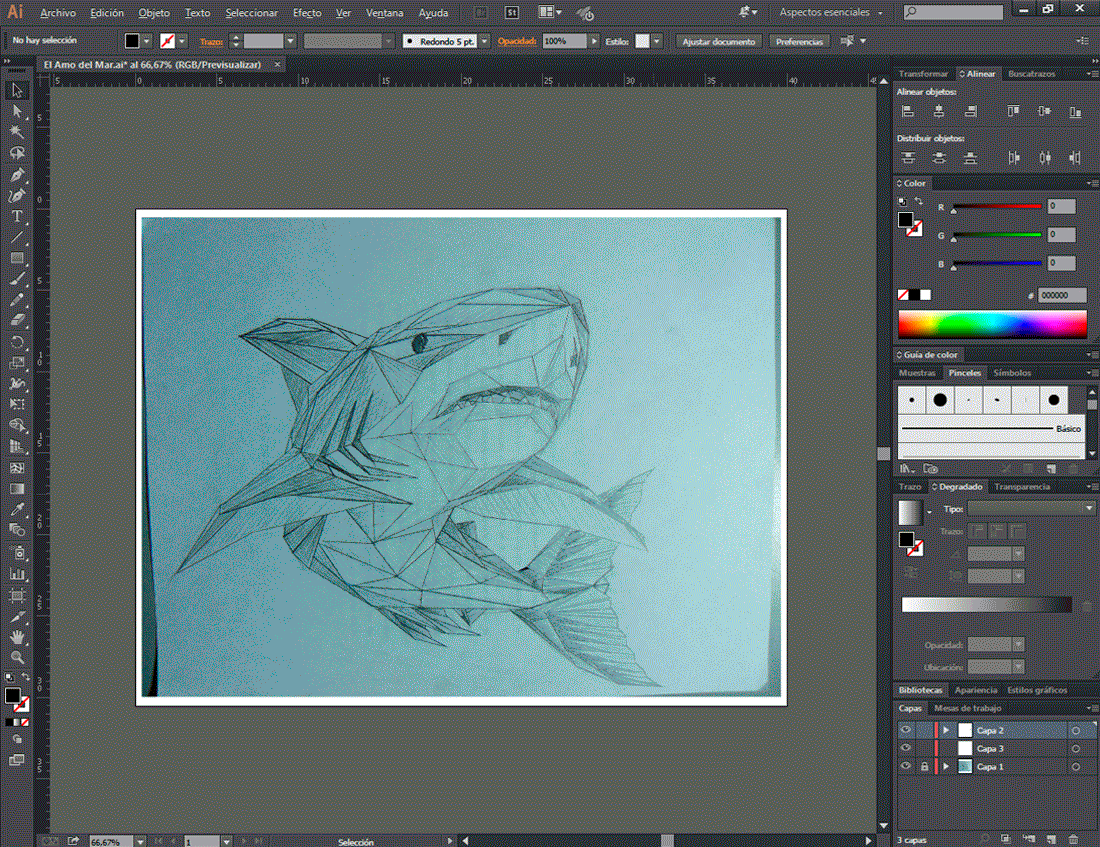This screenshot has width=1100, height=847.
Task: Click the gradient ramp slider bar
Action: tap(986, 604)
